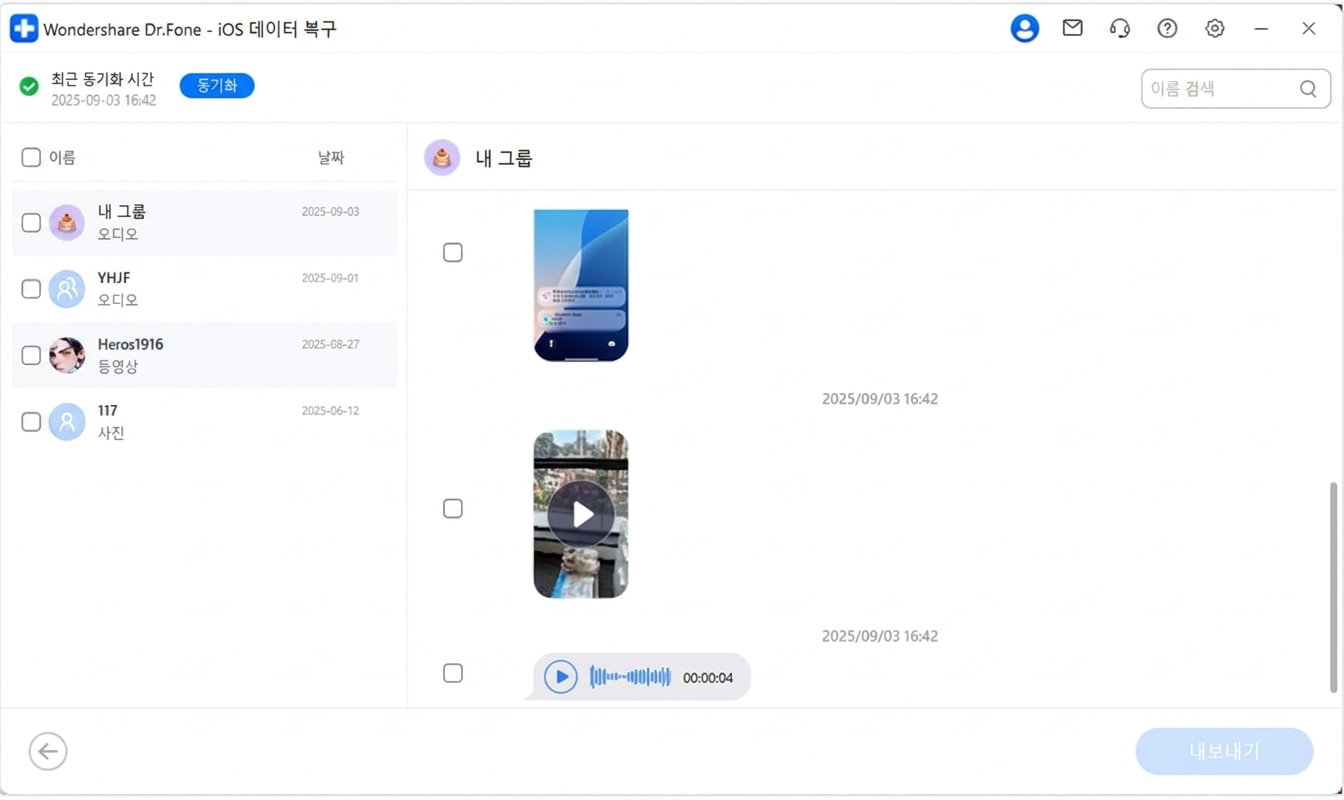Click the timestamp above the video message

[880, 399]
